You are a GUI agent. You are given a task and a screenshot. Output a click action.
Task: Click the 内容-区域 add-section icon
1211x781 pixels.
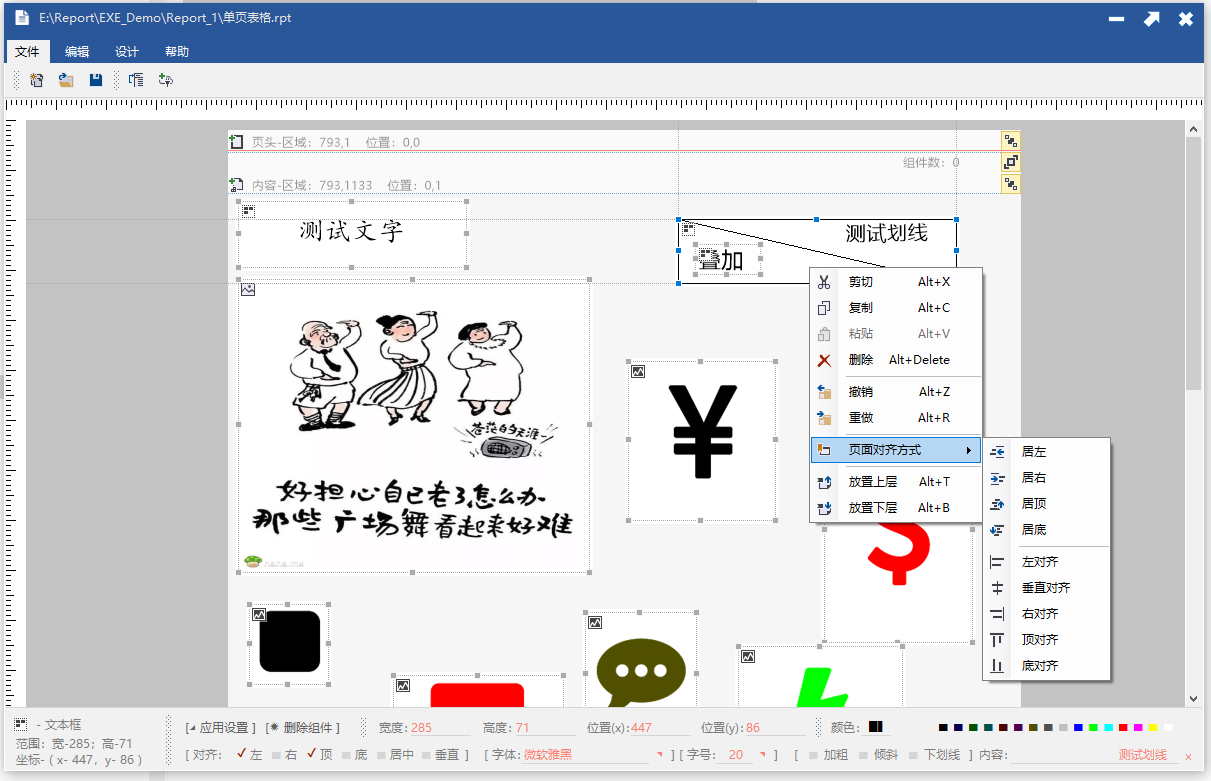click(237, 185)
